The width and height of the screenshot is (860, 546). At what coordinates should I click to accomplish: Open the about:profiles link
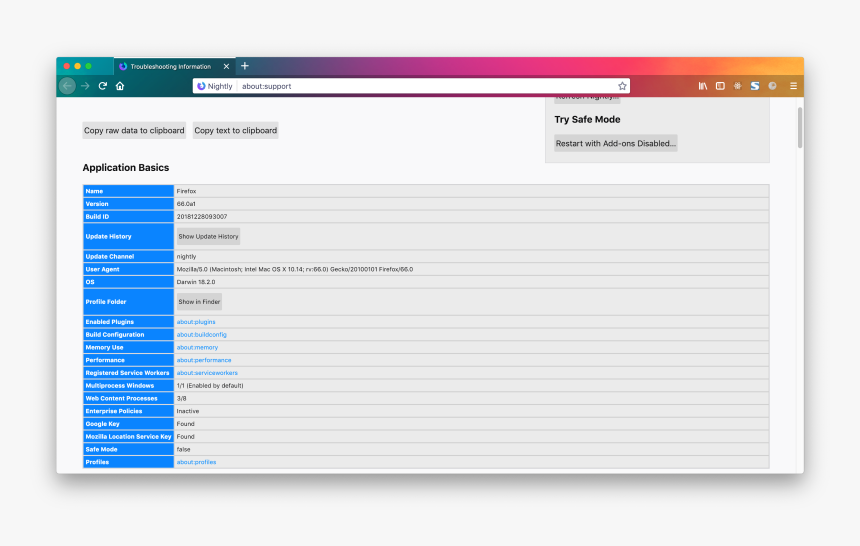[x=196, y=462]
